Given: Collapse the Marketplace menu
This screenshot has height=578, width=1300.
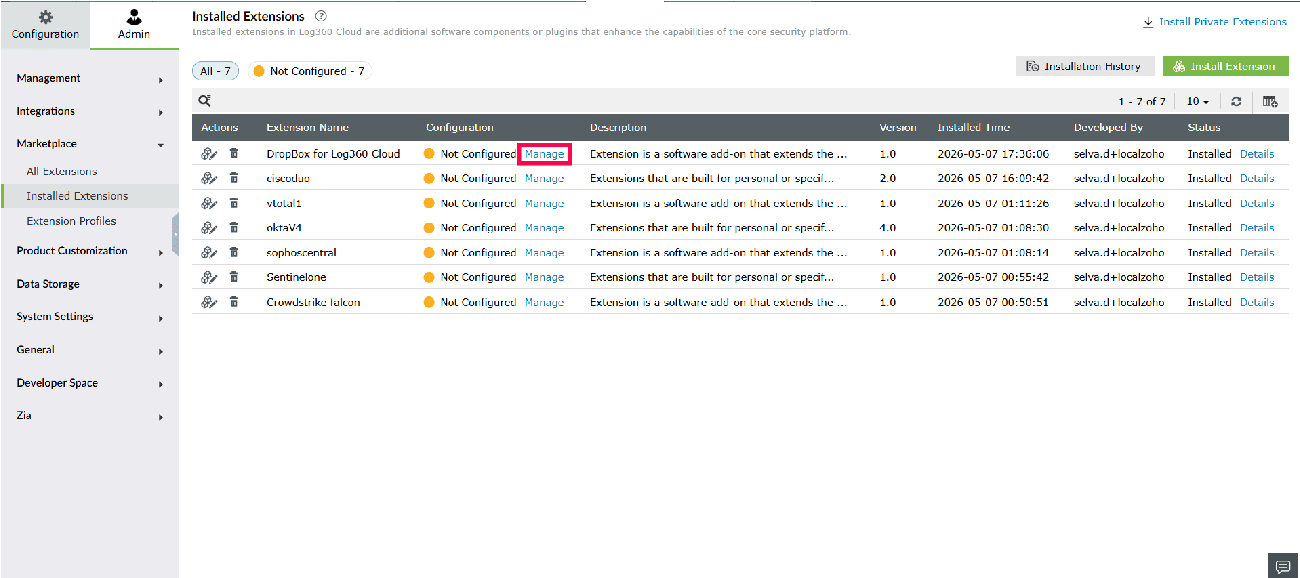Looking at the screenshot, I should [89, 144].
